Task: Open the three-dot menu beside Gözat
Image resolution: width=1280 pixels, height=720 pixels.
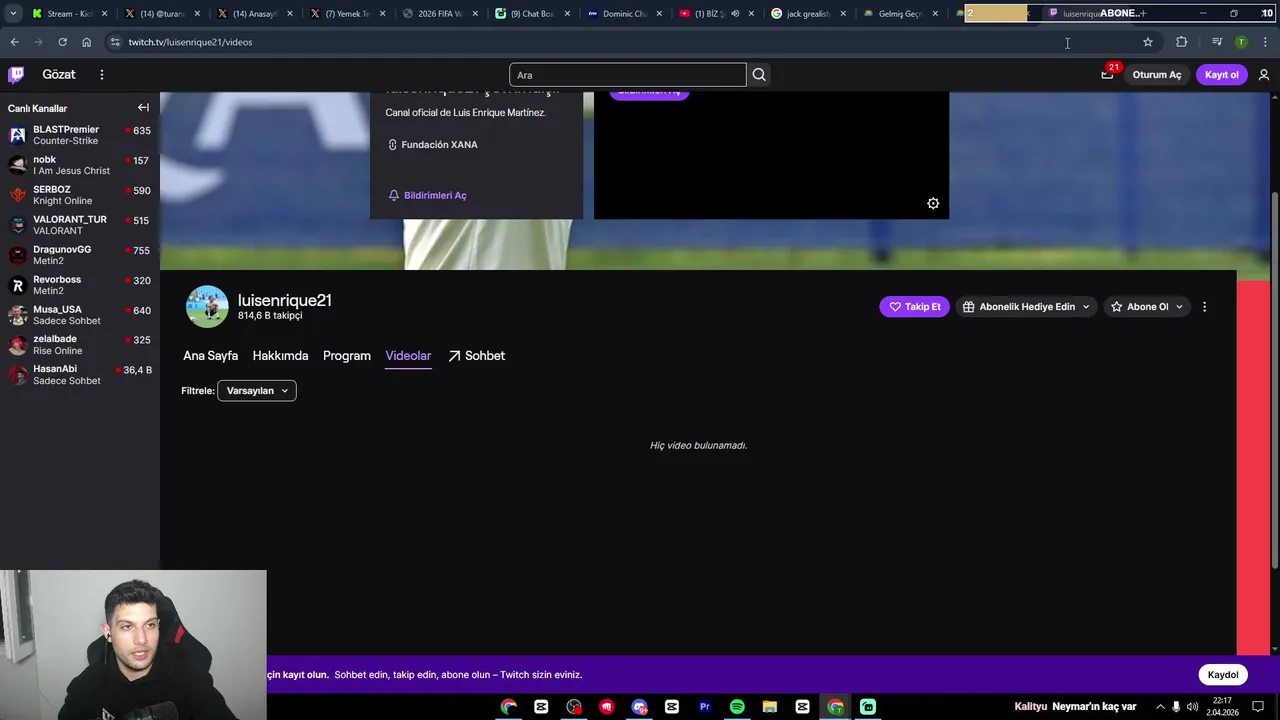Action: [x=101, y=74]
